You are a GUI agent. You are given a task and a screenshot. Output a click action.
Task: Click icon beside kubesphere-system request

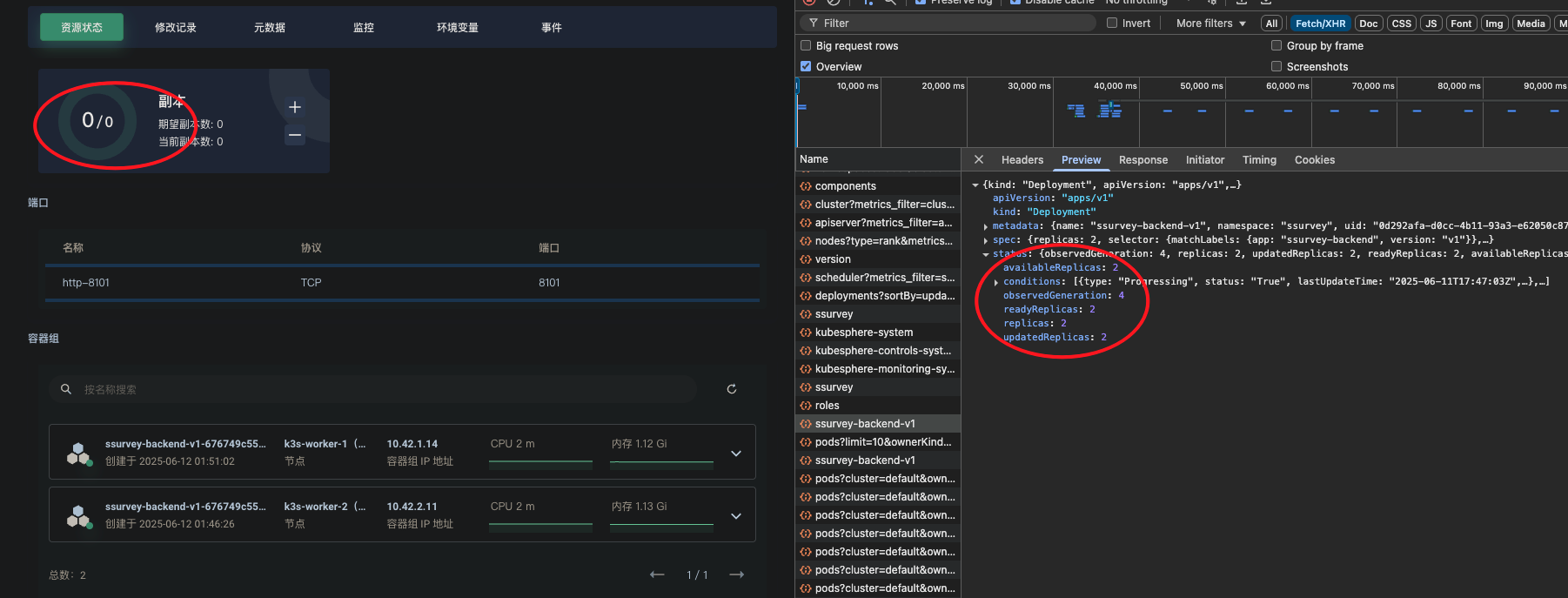click(806, 333)
